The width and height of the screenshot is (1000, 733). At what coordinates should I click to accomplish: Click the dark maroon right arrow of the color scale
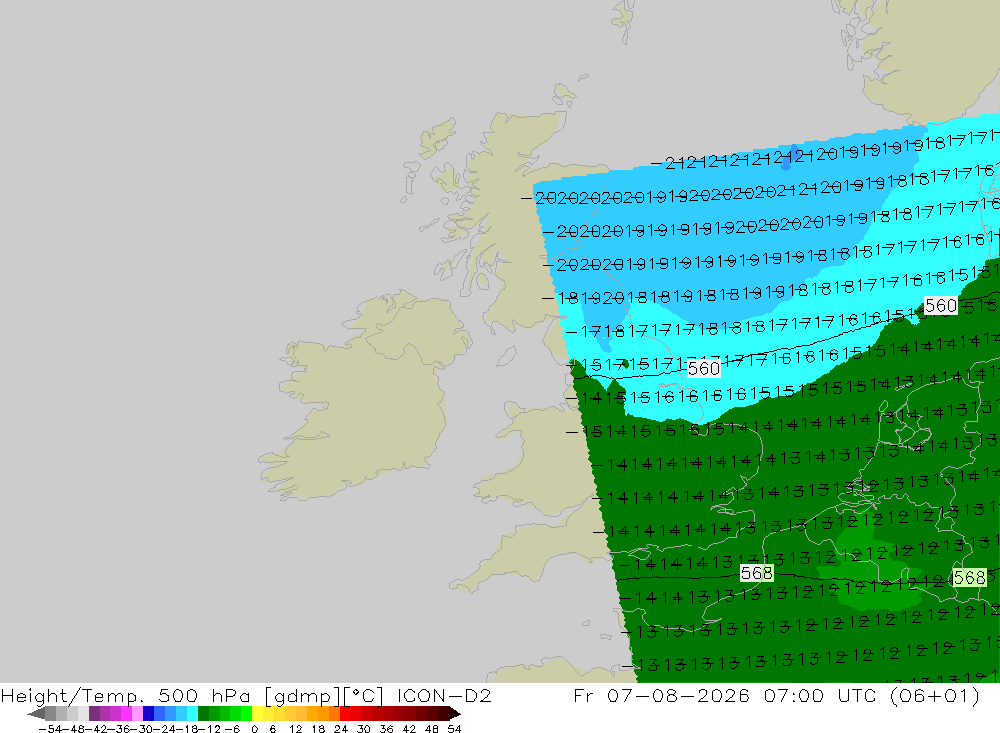pyautogui.click(x=455, y=713)
